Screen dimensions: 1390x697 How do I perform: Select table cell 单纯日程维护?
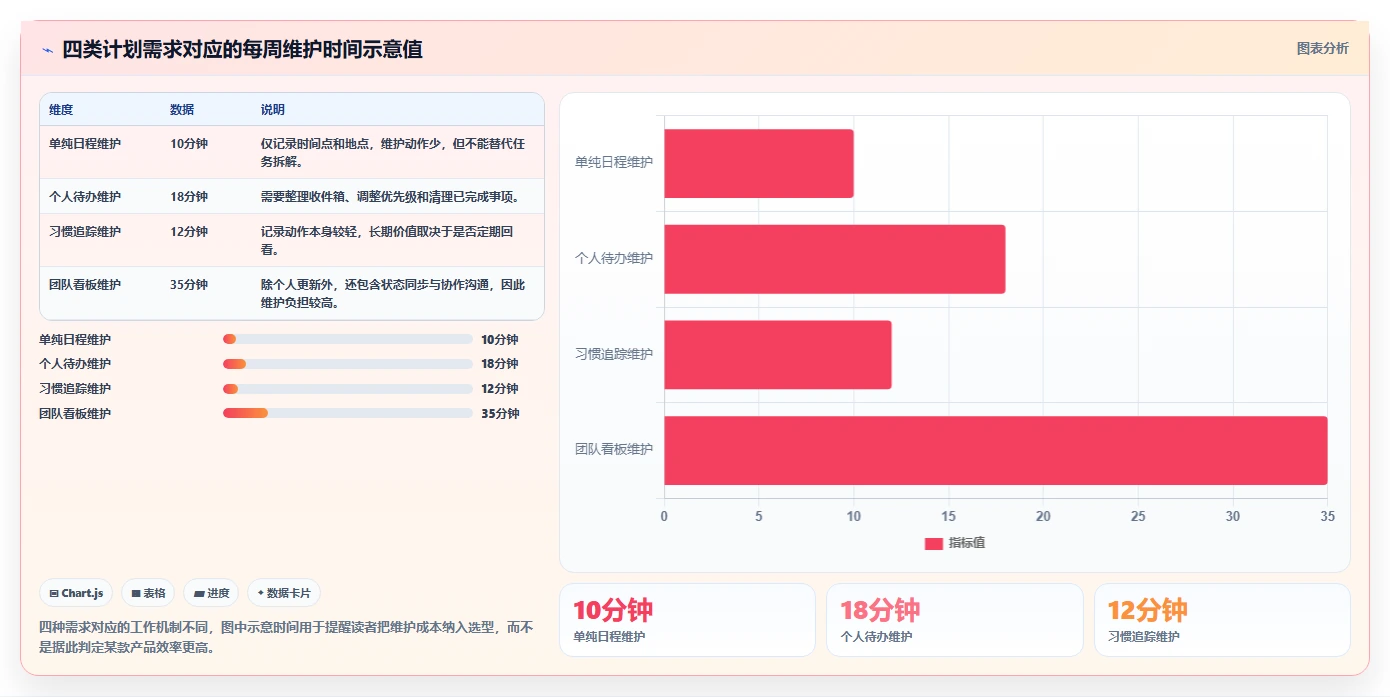click(85, 144)
